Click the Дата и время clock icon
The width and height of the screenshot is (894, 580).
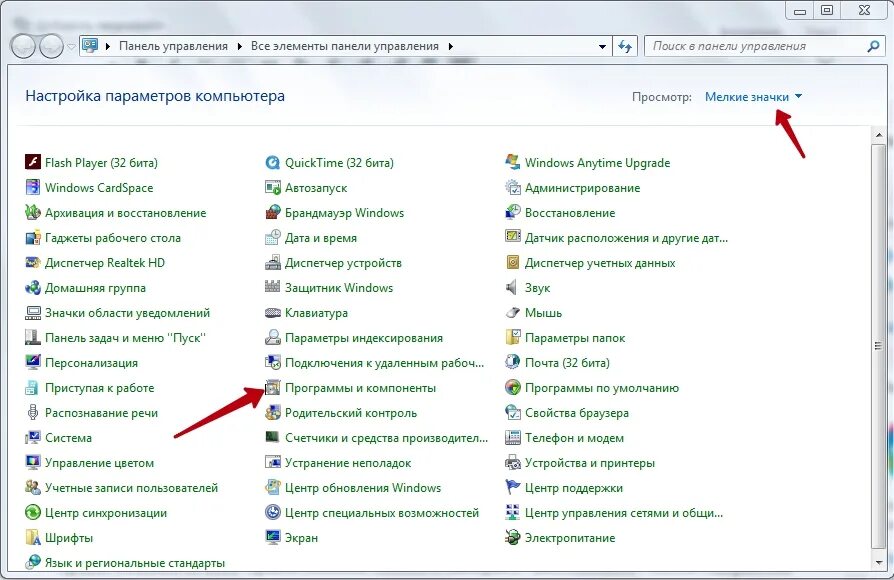pyautogui.click(x=273, y=238)
